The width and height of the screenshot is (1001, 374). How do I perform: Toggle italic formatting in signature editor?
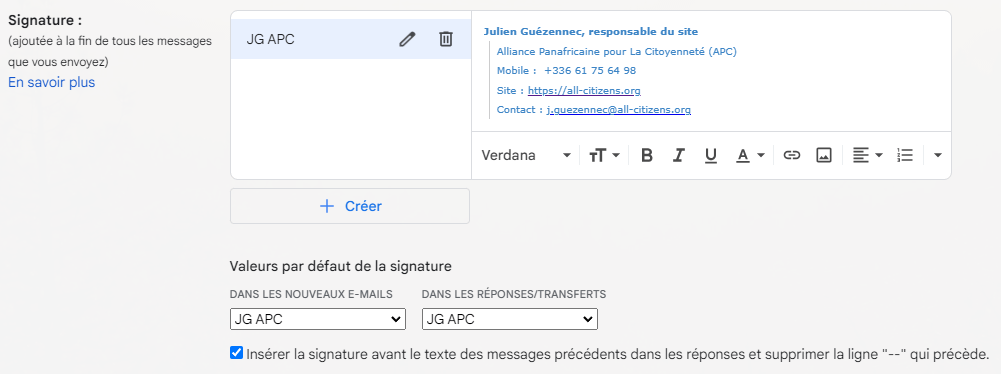click(679, 155)
